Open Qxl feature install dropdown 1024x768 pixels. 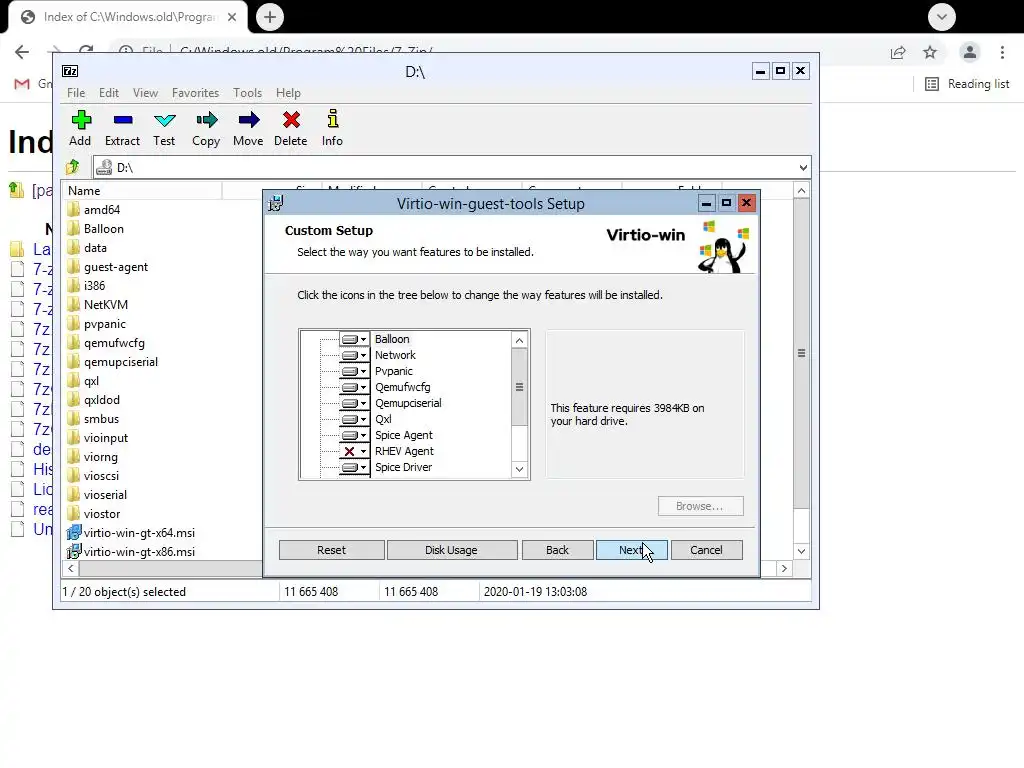click(x=354, y=419)
